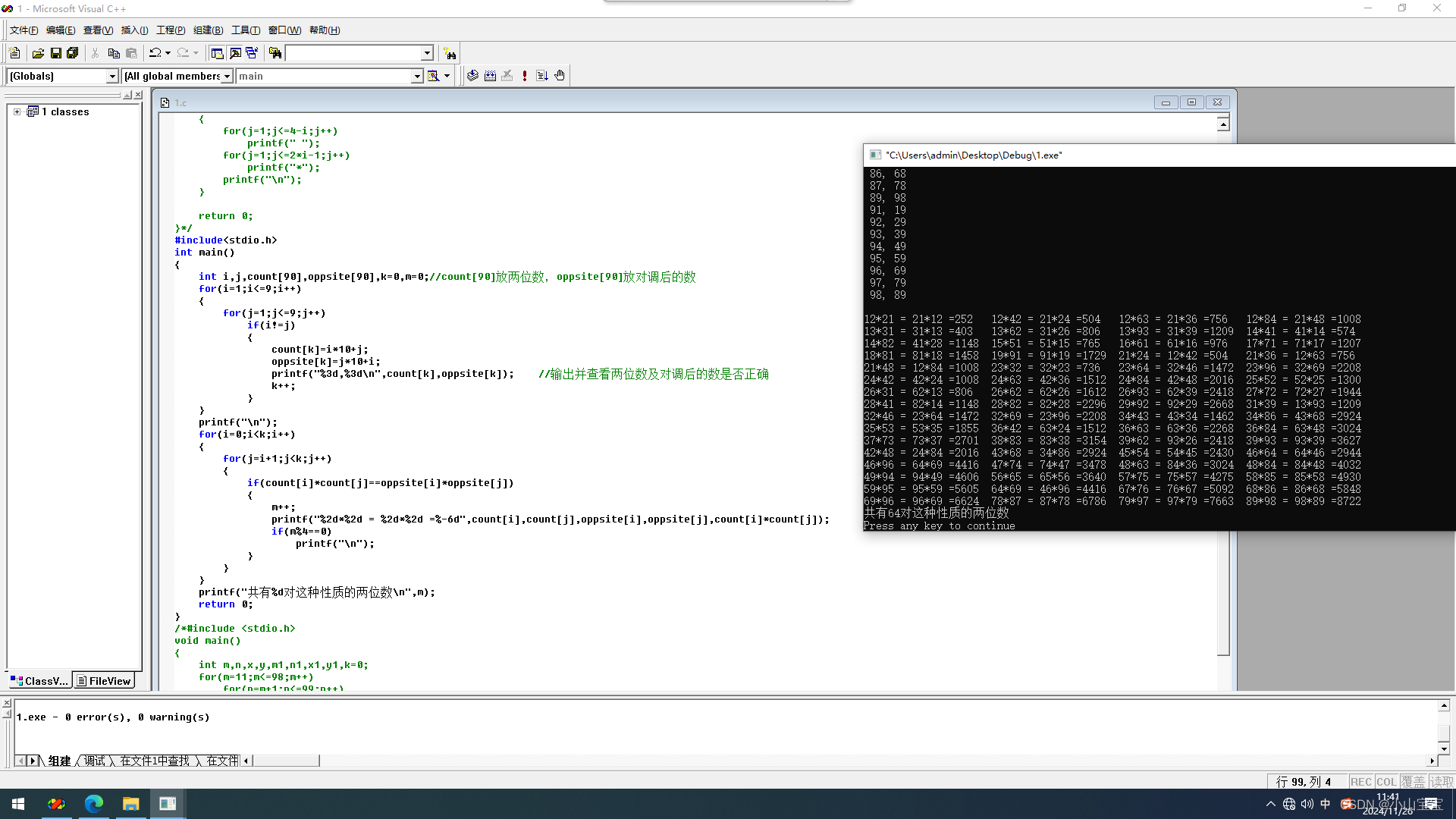Open the main function dropdown
This screenshot has height=819, width=1456.
[x=417, y=76]
